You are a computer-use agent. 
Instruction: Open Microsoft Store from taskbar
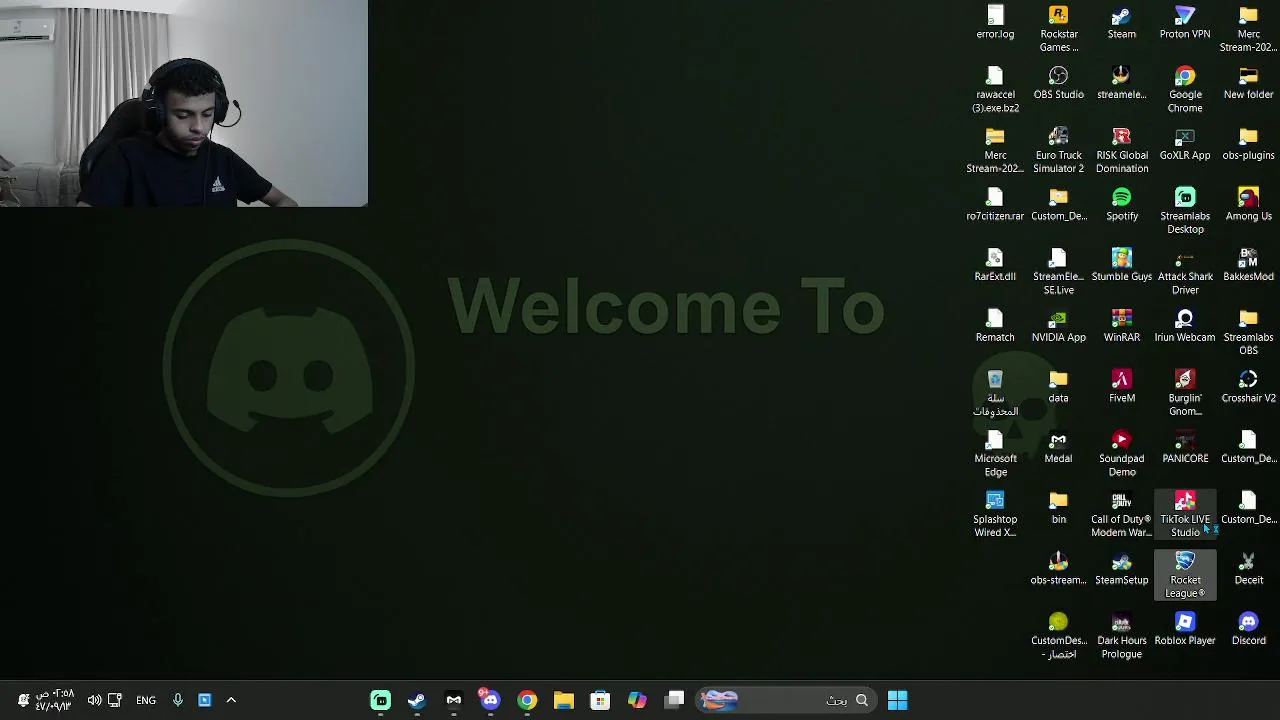600,700
